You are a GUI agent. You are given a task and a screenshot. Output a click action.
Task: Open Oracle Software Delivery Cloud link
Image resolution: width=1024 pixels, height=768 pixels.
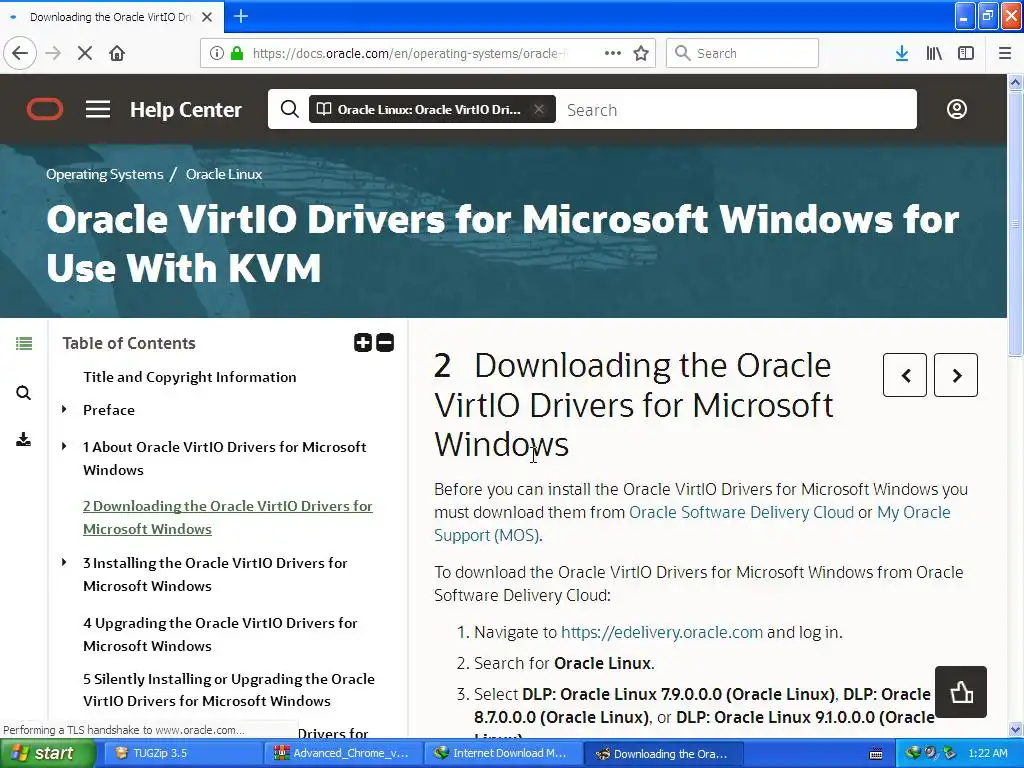point(741,513)
